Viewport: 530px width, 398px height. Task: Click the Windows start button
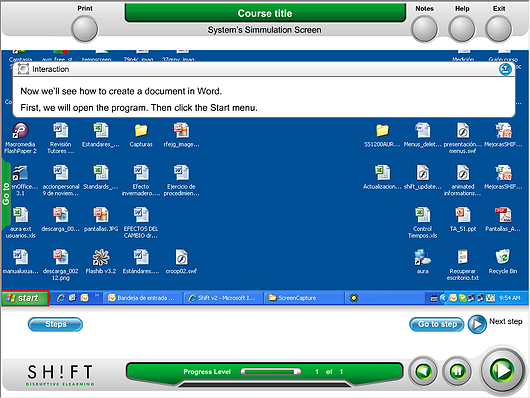[x=25, y=298]
